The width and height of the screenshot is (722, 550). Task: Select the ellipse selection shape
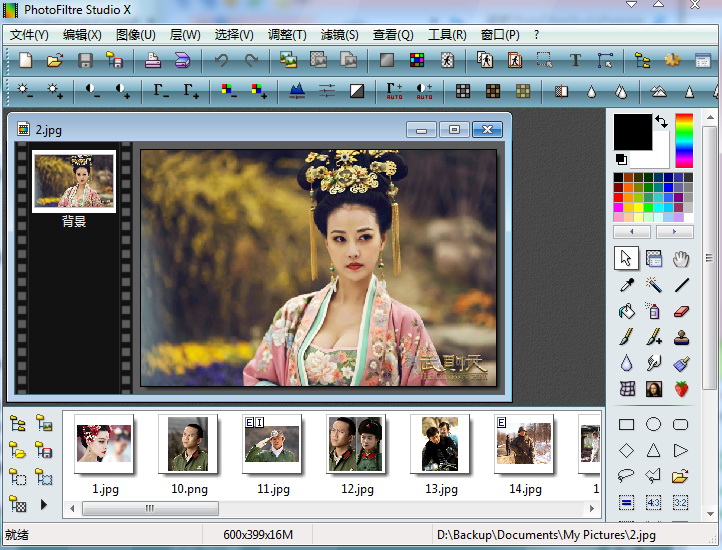[x=654, y=424]
